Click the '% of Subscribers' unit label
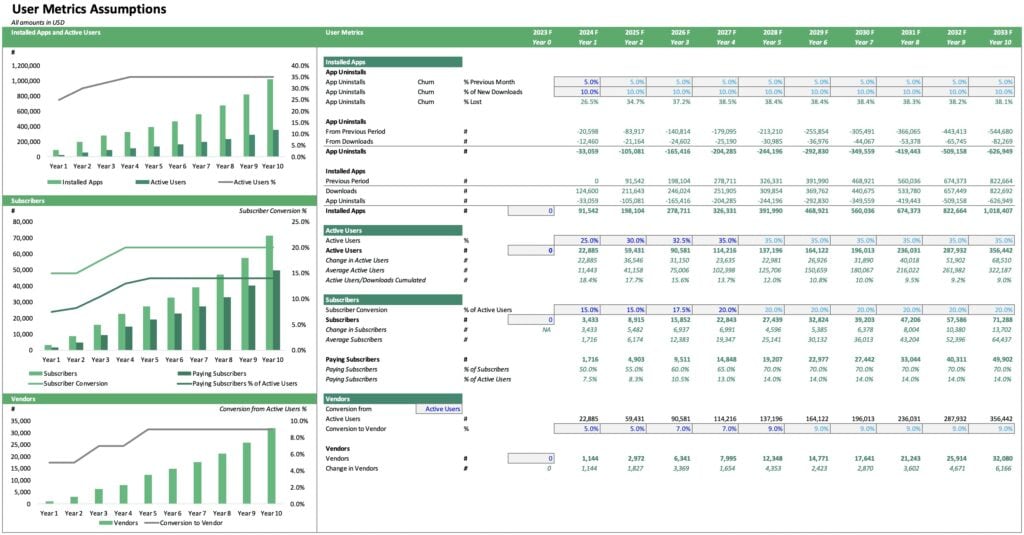Image resolution: width=1024 pixels, height=535 pixels. coord(486,369)
